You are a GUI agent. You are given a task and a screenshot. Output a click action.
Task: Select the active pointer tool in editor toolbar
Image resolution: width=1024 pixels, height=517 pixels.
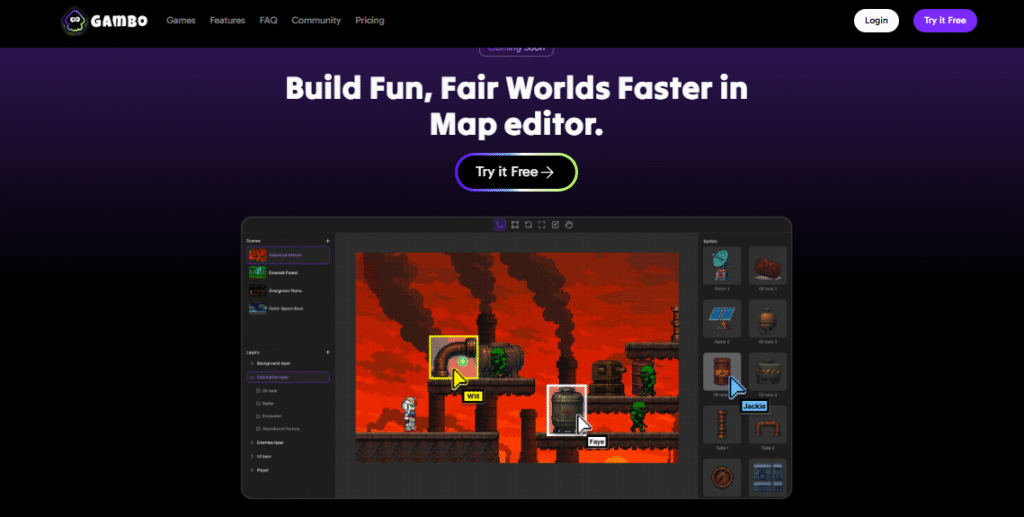(x=500, y=225)
